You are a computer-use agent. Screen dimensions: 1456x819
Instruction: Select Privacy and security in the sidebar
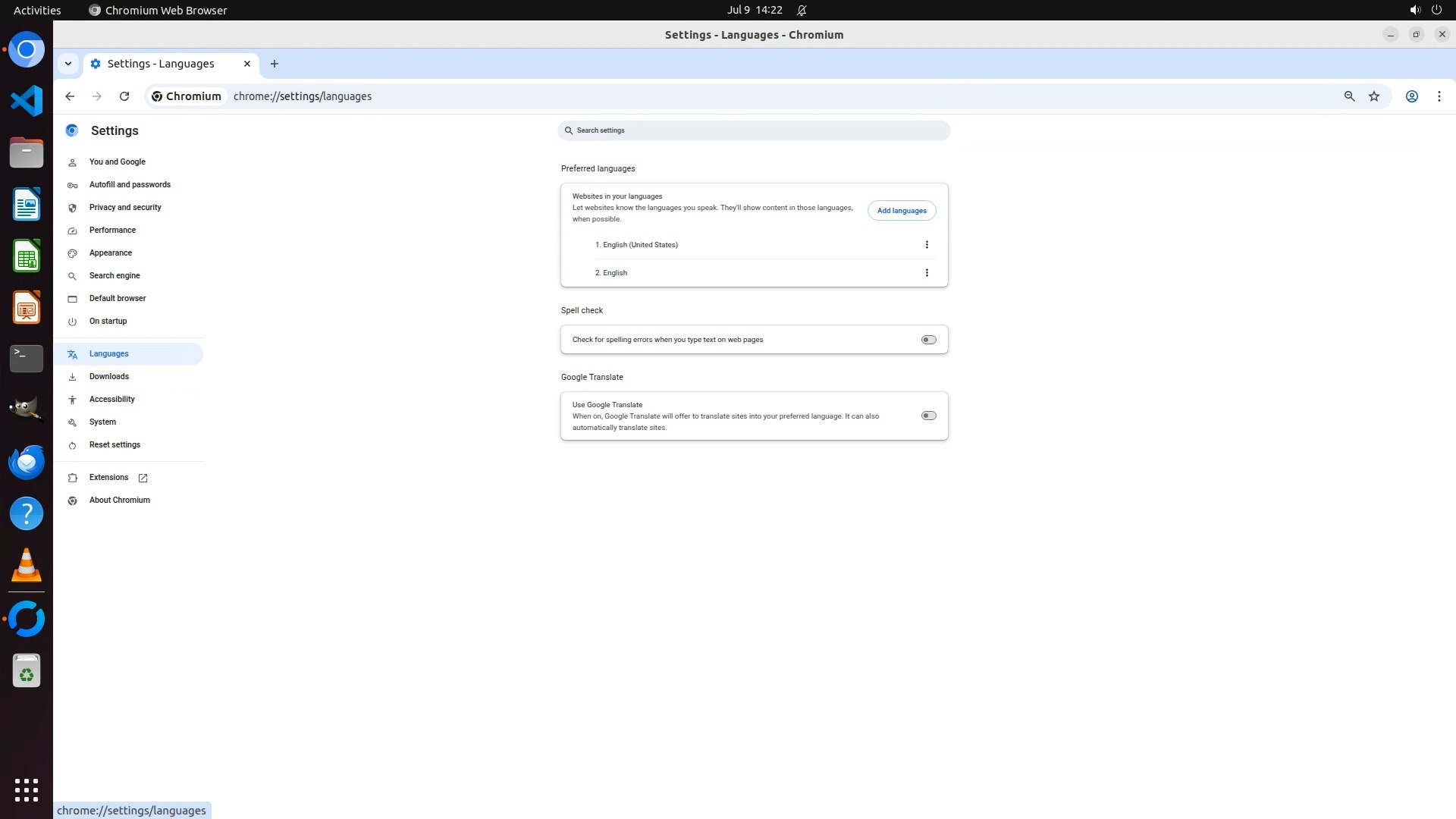point(125,207)
